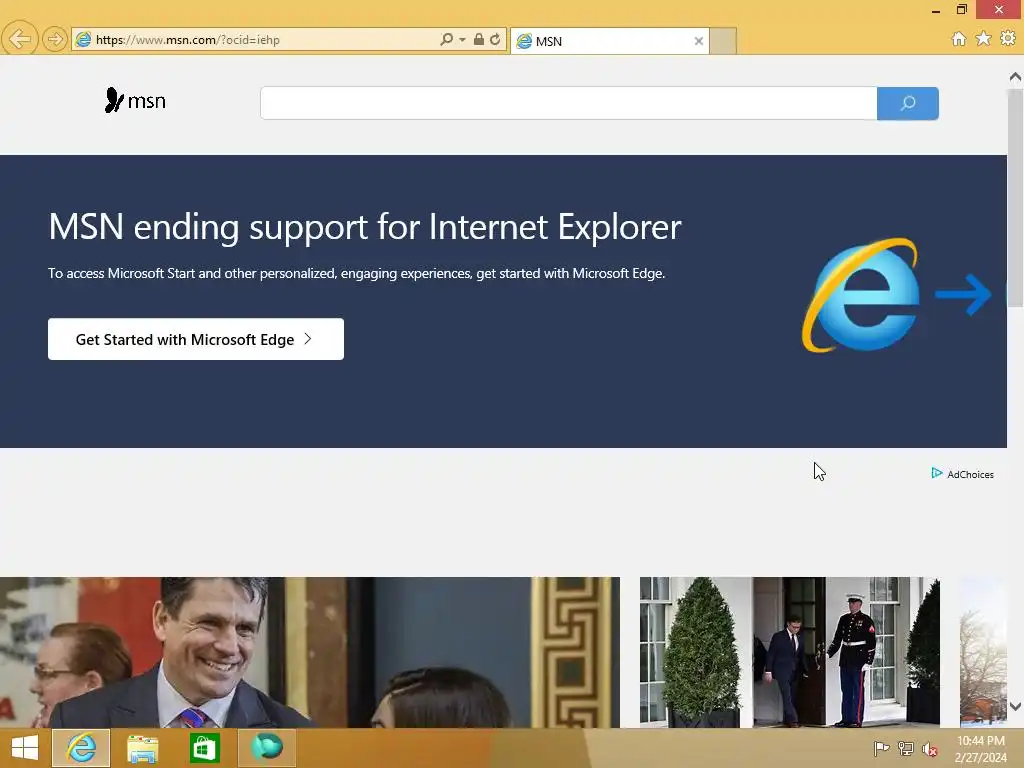Viewport: 1024px width, 768px height.
Task: Close the Internet Explorer window
Action: (x=999, y=9)
